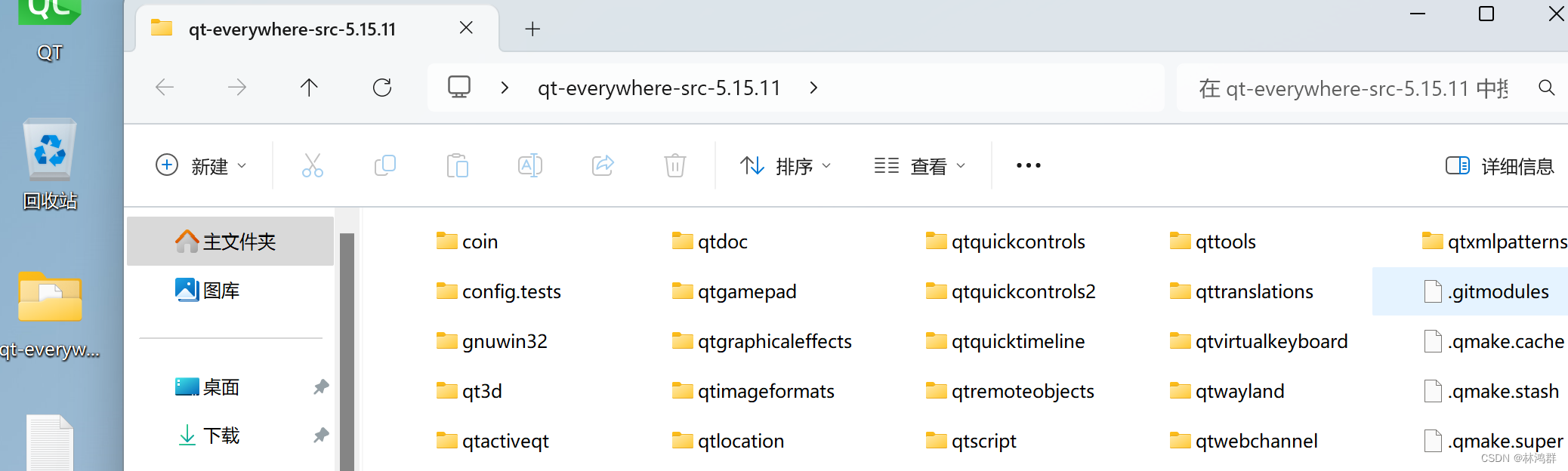
Task: Unpin 桌面 from quick access
Action: [321, 387]
